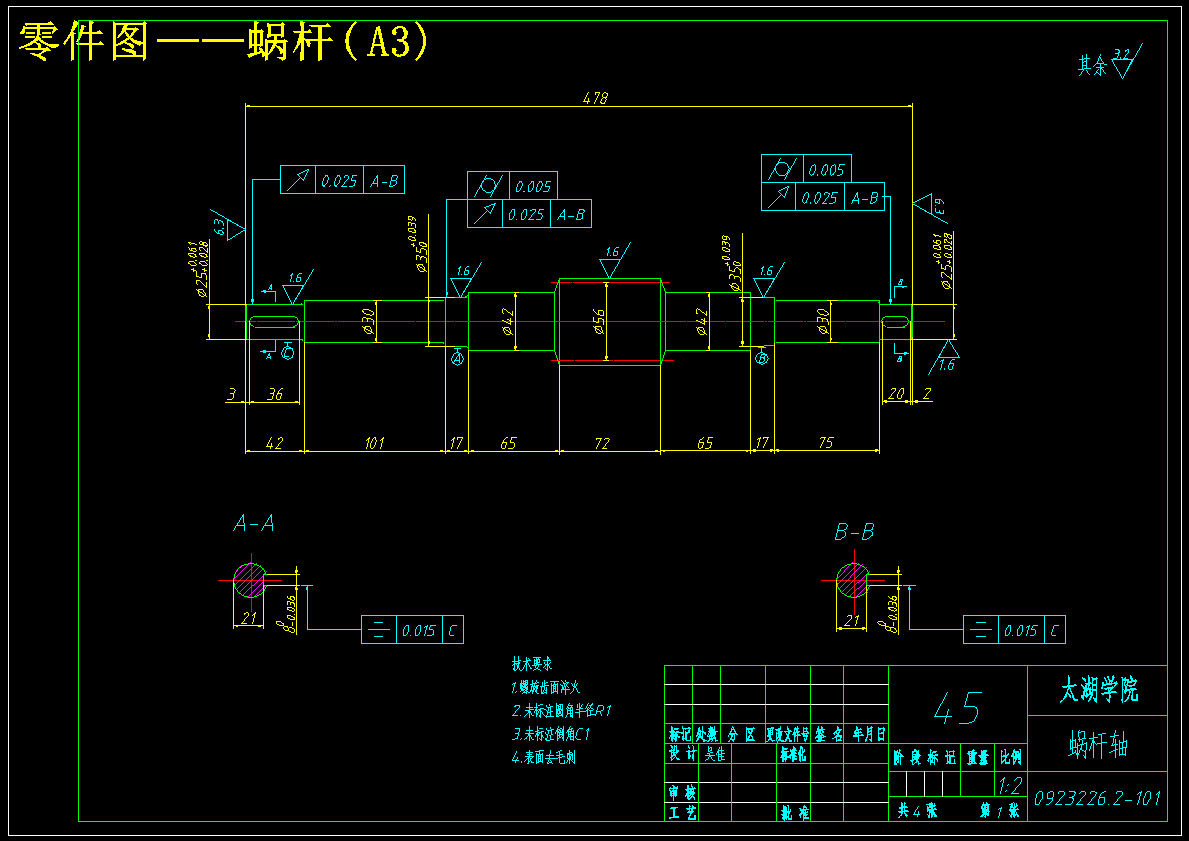This screenshot has width=1189, height=841.
Task: Click the part name "蜗杆轴"
Action: point(1099,745)
